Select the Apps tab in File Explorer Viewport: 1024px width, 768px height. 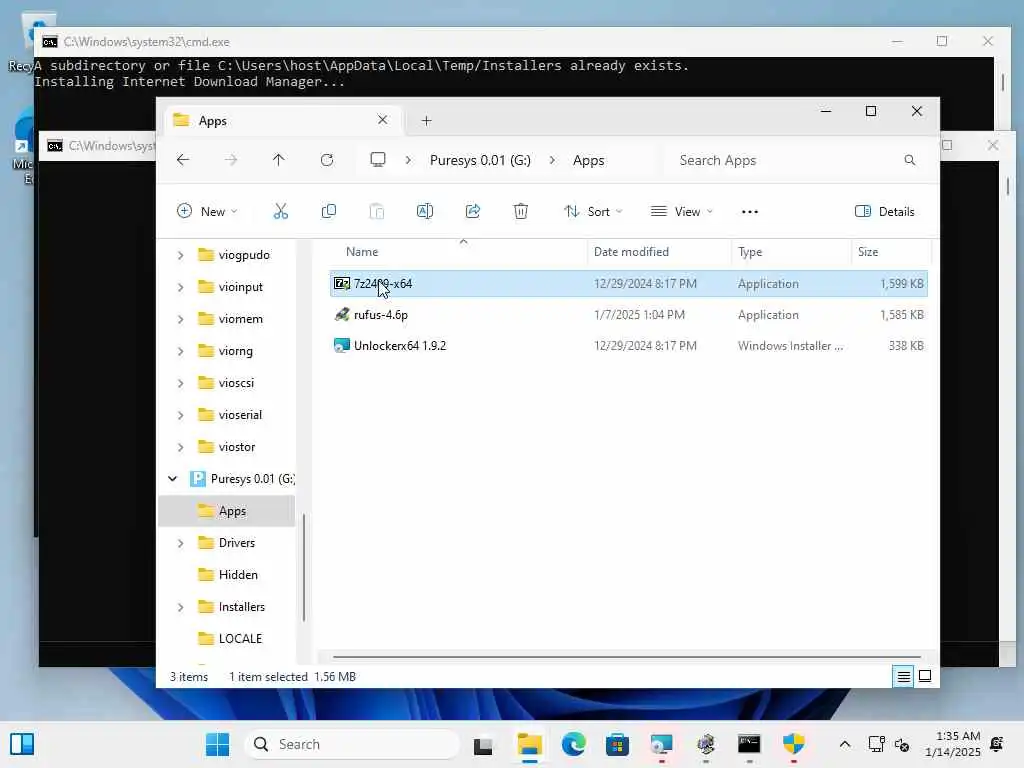(281, 121)
